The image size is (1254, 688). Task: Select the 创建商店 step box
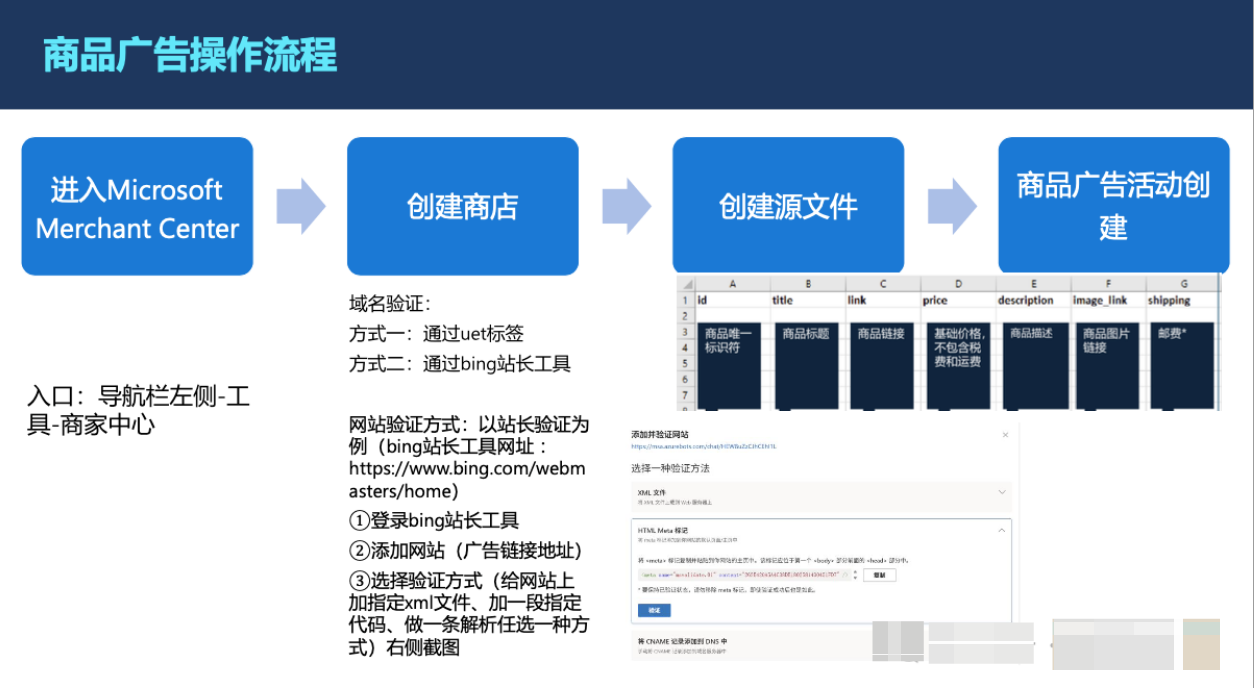(x=463, y=206)
